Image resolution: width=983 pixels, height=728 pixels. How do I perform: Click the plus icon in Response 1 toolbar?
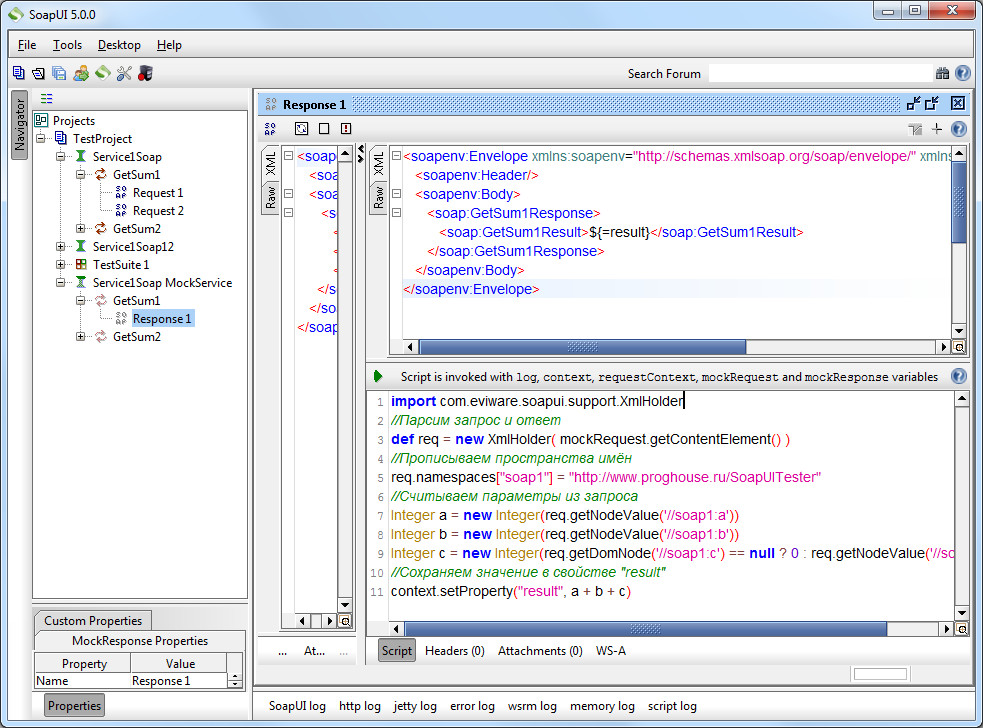937,129
